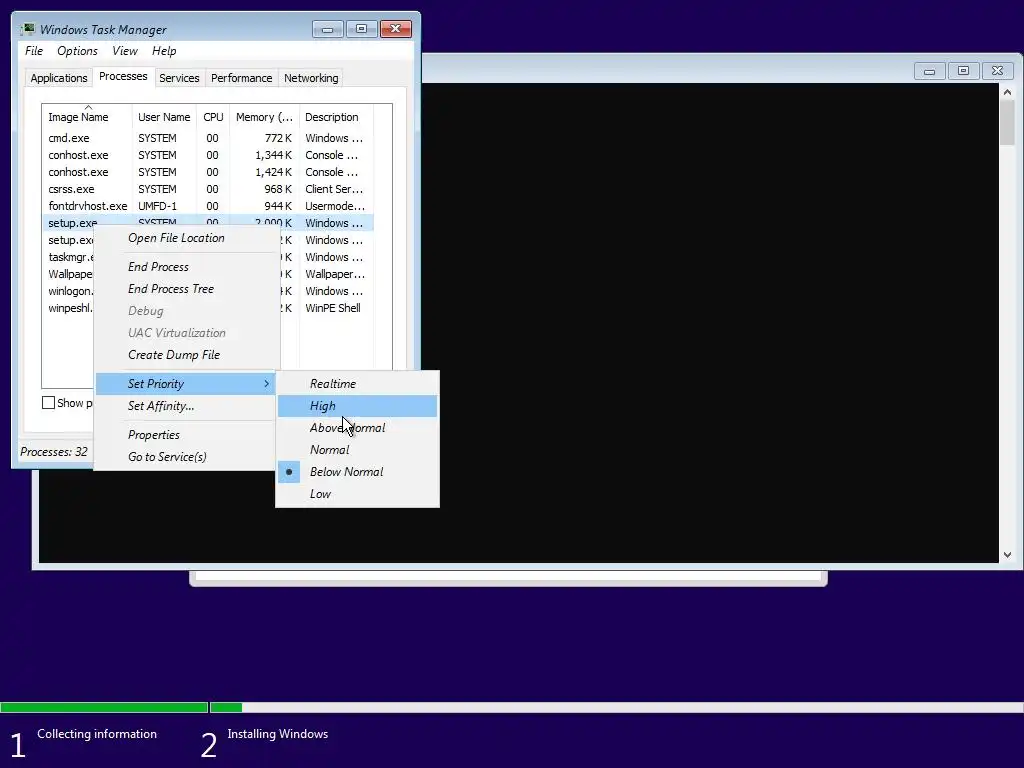Image resolution: width=1024 pixels, height=768 pixels.
Task: Choose End Process from context menu
Action: (x=187, y=267)
